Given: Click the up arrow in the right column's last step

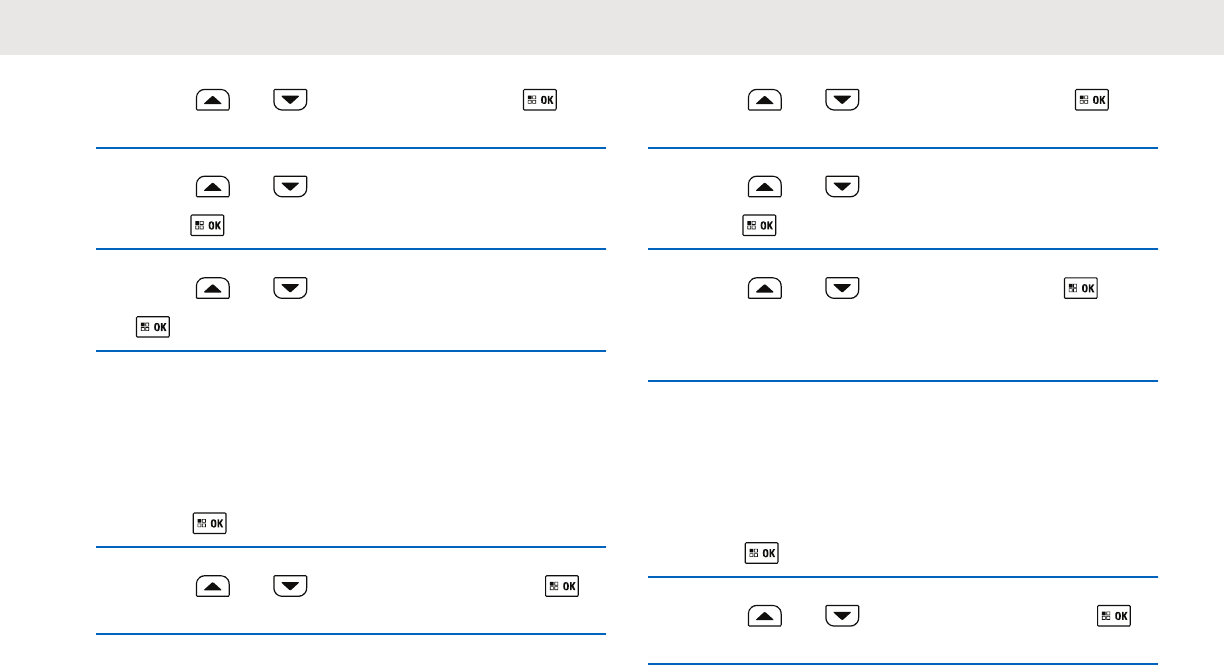Looking at the screenshot, I should point(765,616).
